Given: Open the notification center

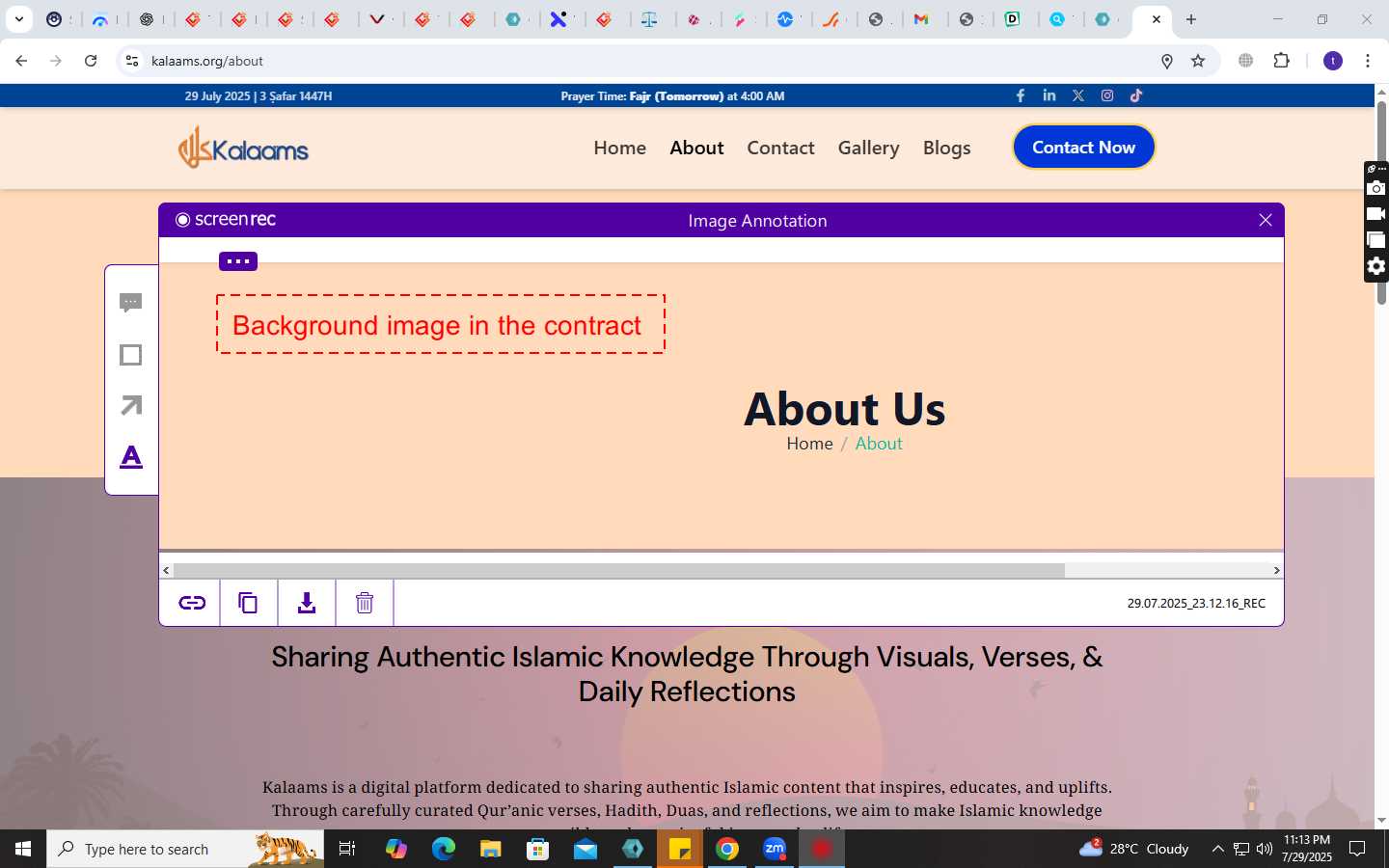Looking at the screenshot, I should click(x=1357, y=849).
